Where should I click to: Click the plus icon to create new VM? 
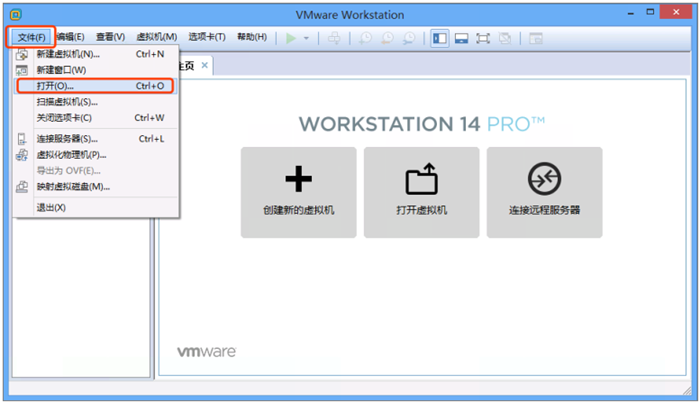298,179
